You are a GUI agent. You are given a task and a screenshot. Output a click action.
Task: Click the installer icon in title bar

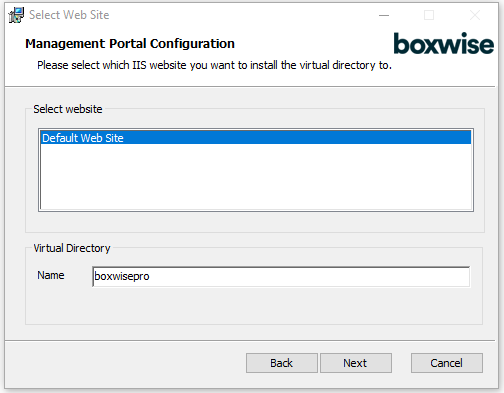pyautogui.click(x=16, y=15)
